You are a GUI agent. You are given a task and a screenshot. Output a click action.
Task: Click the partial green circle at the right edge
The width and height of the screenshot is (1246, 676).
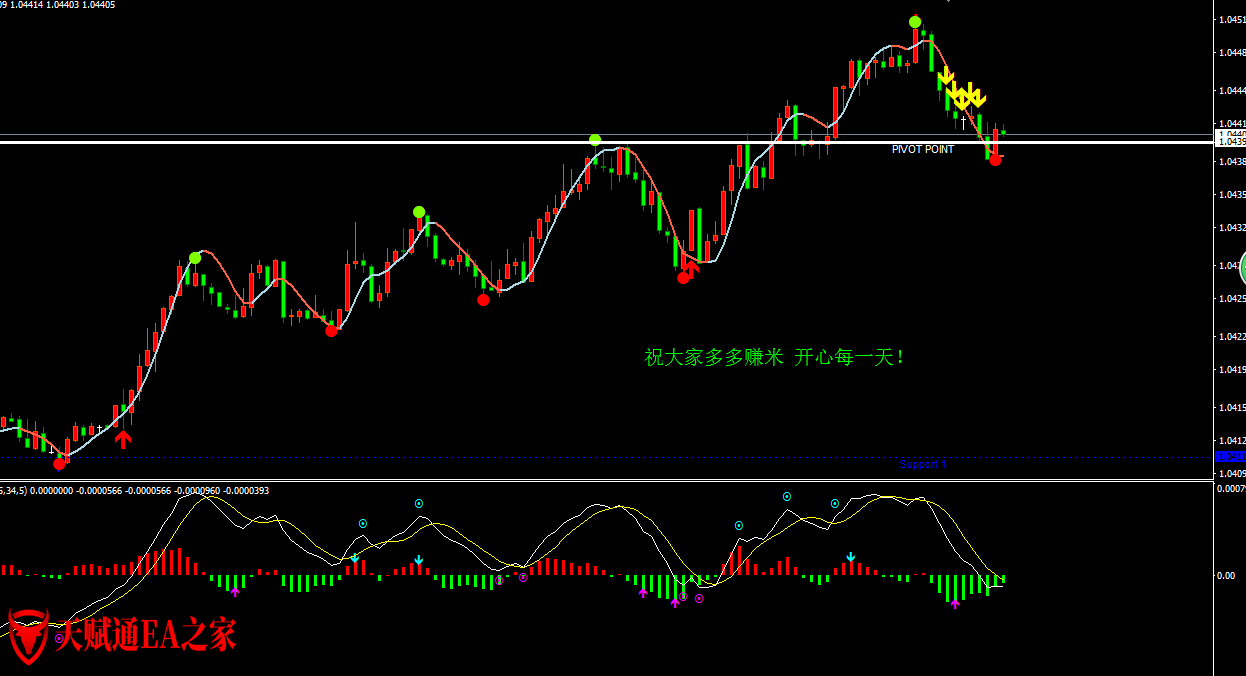point(1242,268)
